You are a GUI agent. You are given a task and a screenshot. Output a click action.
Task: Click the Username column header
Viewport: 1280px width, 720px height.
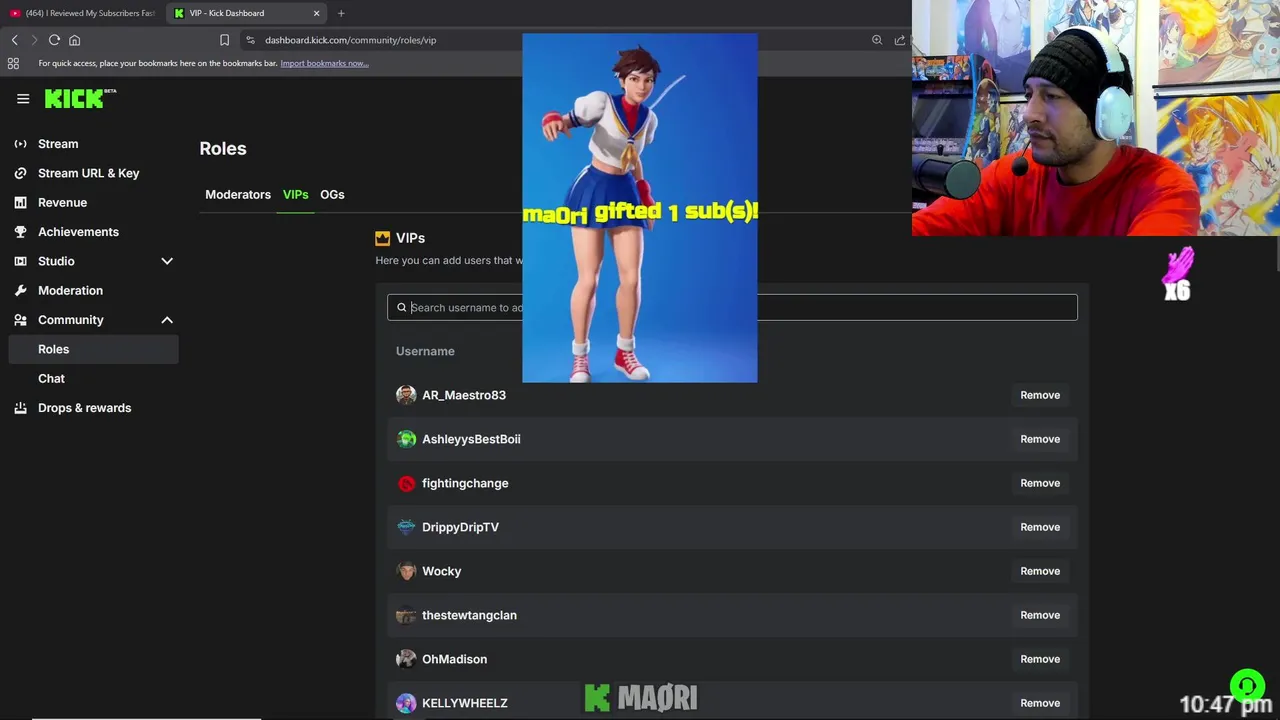(425, 351)
